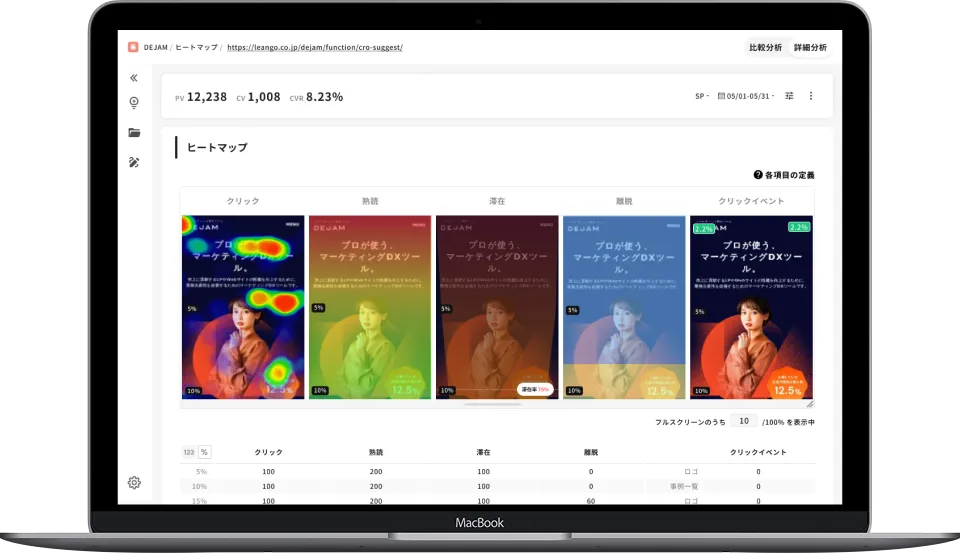Switch to the 比較分析 tab
The height and width of the screenshot is (554, 960).
[x=766, y=47]
